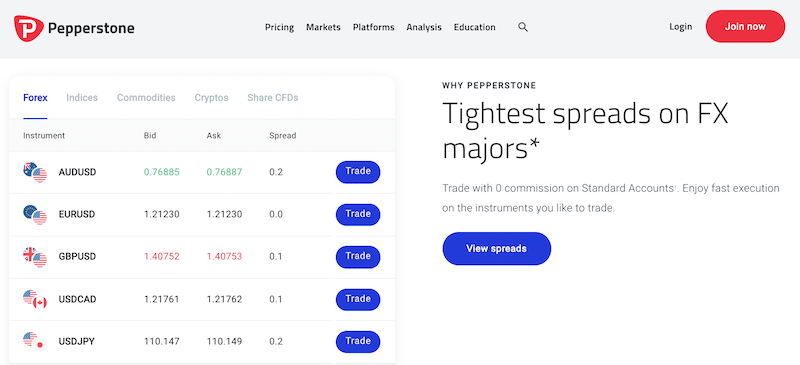This screenshot has height=365, width=800.
Task: Click the Tightest spreads on FX majors headline
Action: click(x=585, y=131)
